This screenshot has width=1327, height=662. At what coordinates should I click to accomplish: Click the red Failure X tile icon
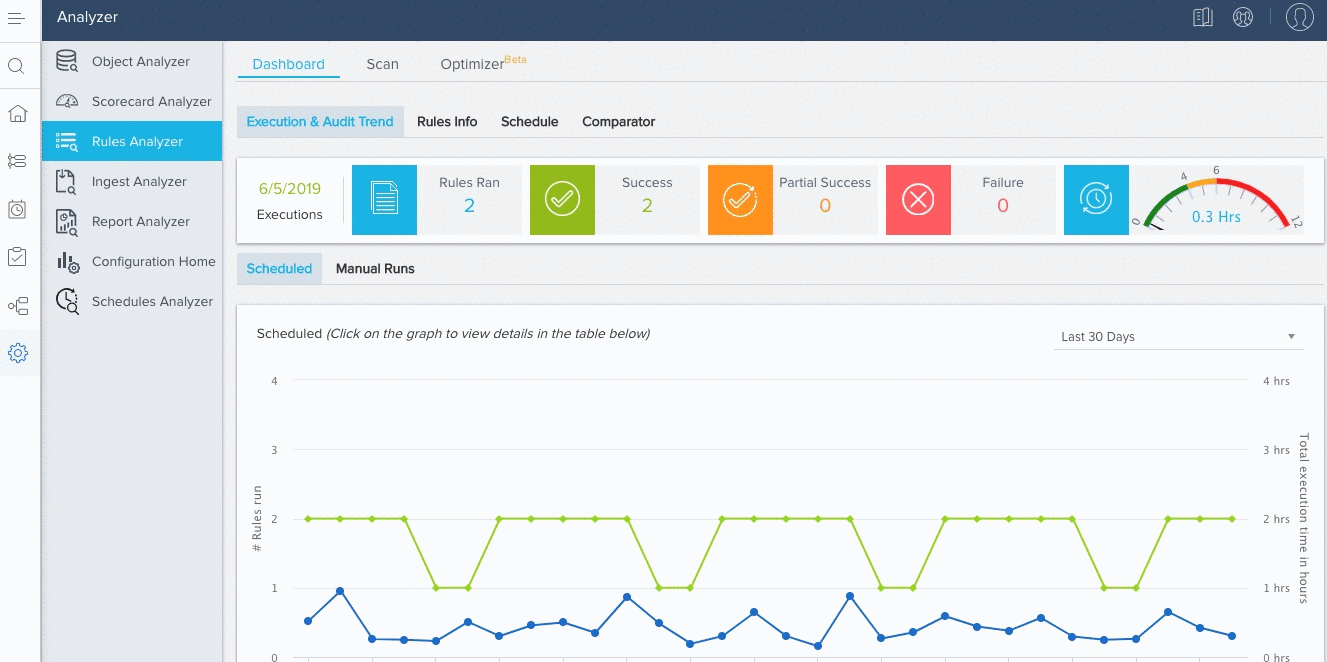tap(918, 200)
